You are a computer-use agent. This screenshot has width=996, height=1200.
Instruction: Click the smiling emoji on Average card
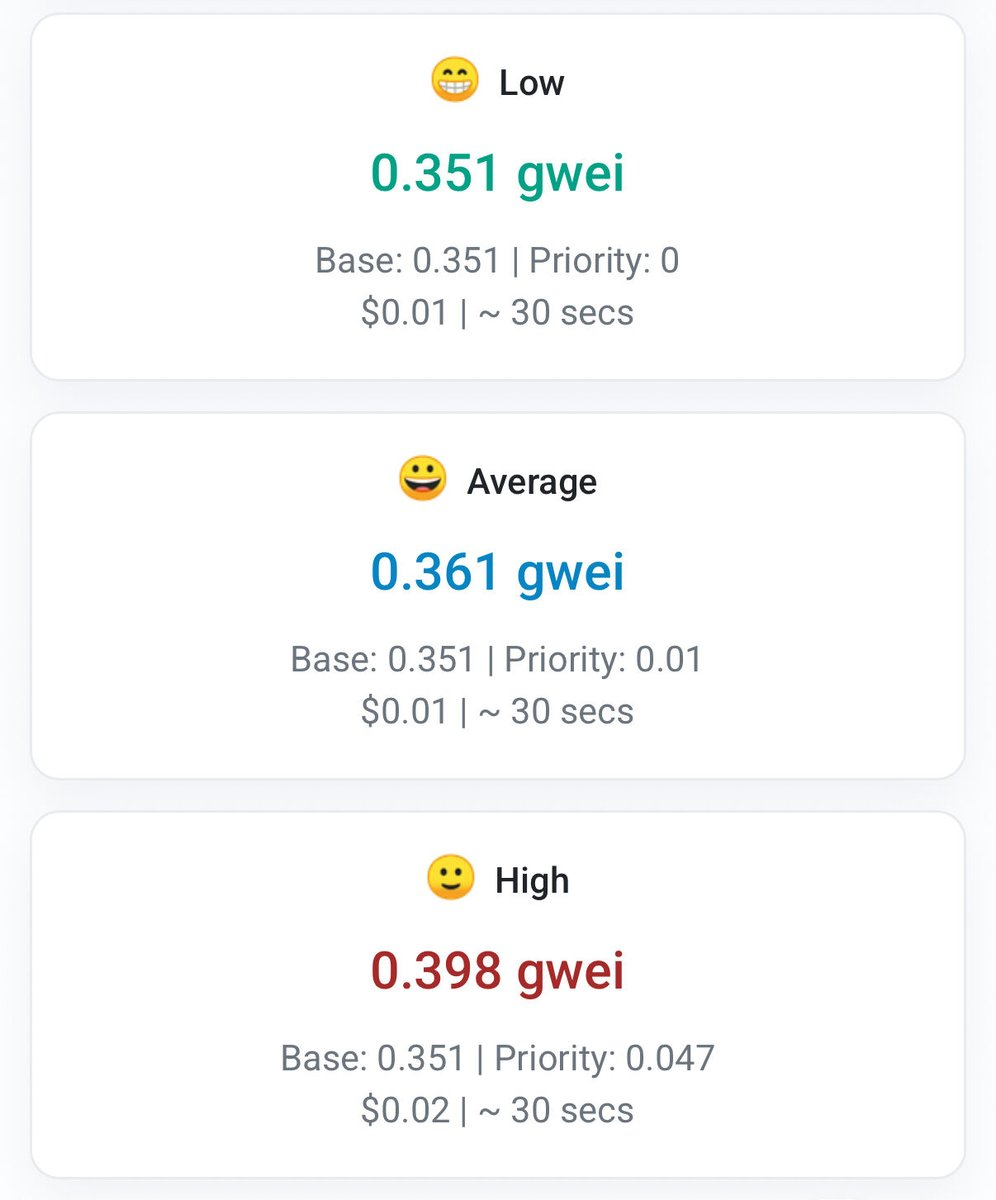[x=421, y=480]
